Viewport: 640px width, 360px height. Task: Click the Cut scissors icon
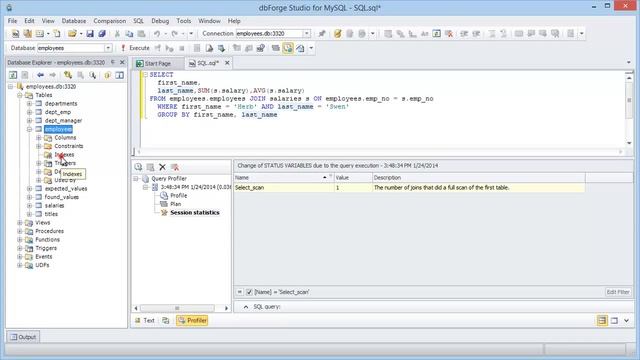pyautogui.click(x=118, y=34)
